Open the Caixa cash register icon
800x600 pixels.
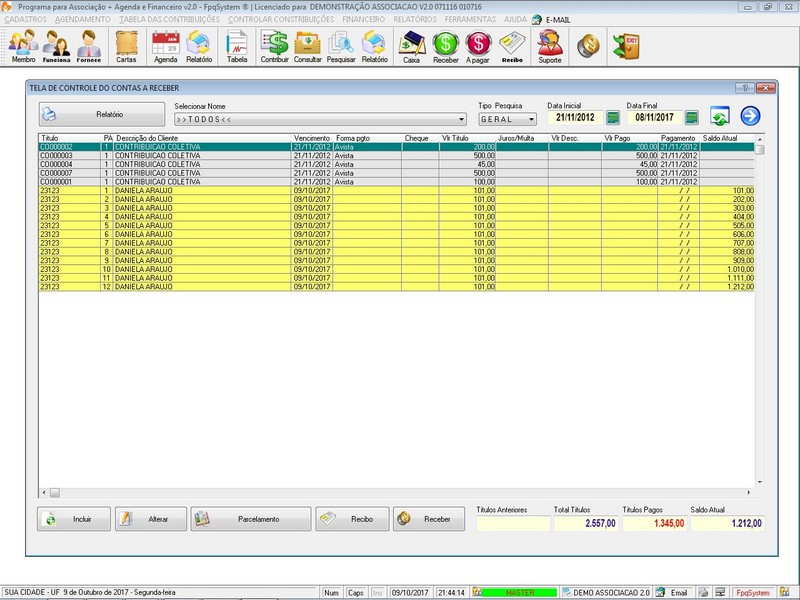click(x=411, y=46)
